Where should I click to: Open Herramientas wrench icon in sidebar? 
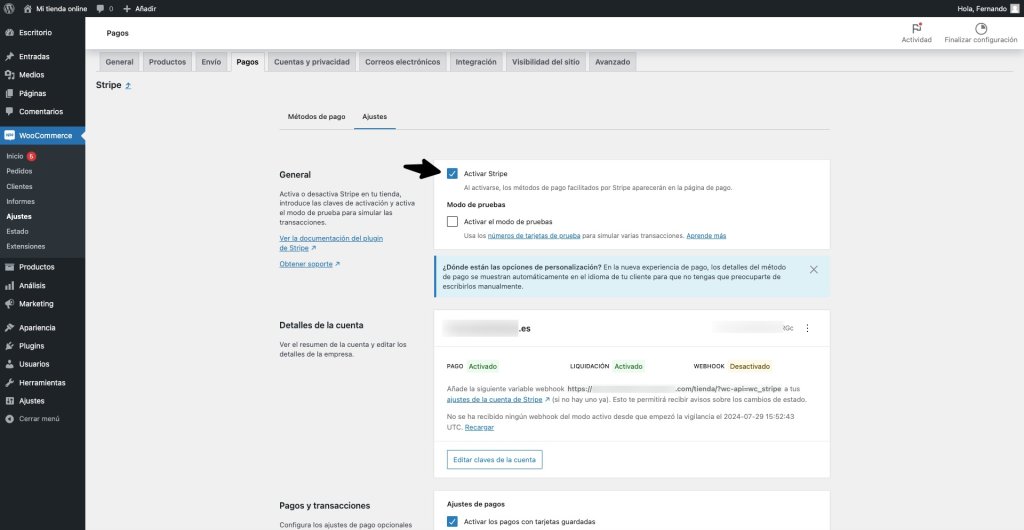coord(9,382)
